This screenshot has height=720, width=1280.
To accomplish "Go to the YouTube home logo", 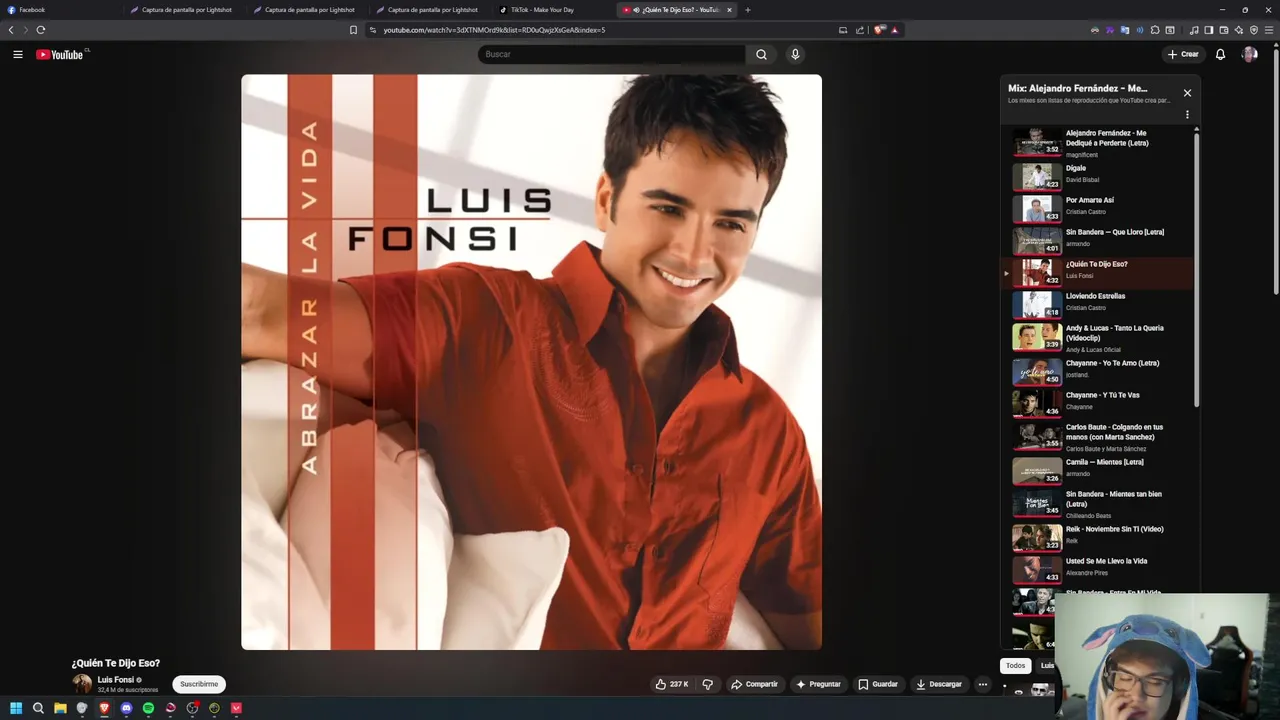I will [x=60, y=54].
